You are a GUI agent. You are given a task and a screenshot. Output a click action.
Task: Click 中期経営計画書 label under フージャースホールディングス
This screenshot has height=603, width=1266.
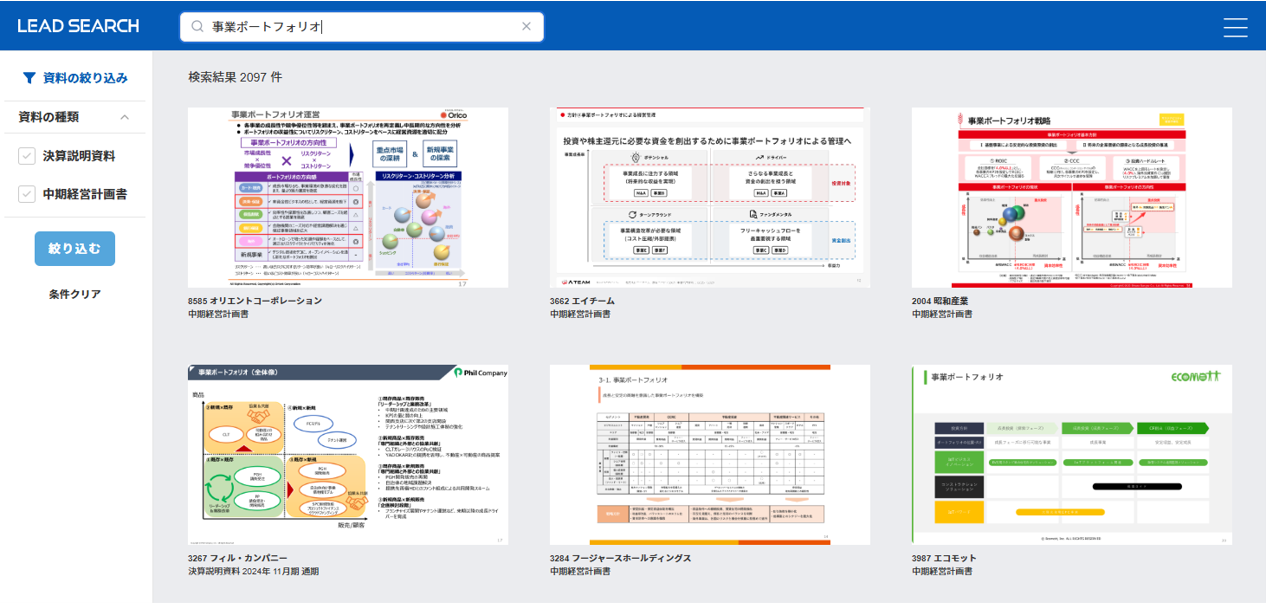click(x=580, y=571)
